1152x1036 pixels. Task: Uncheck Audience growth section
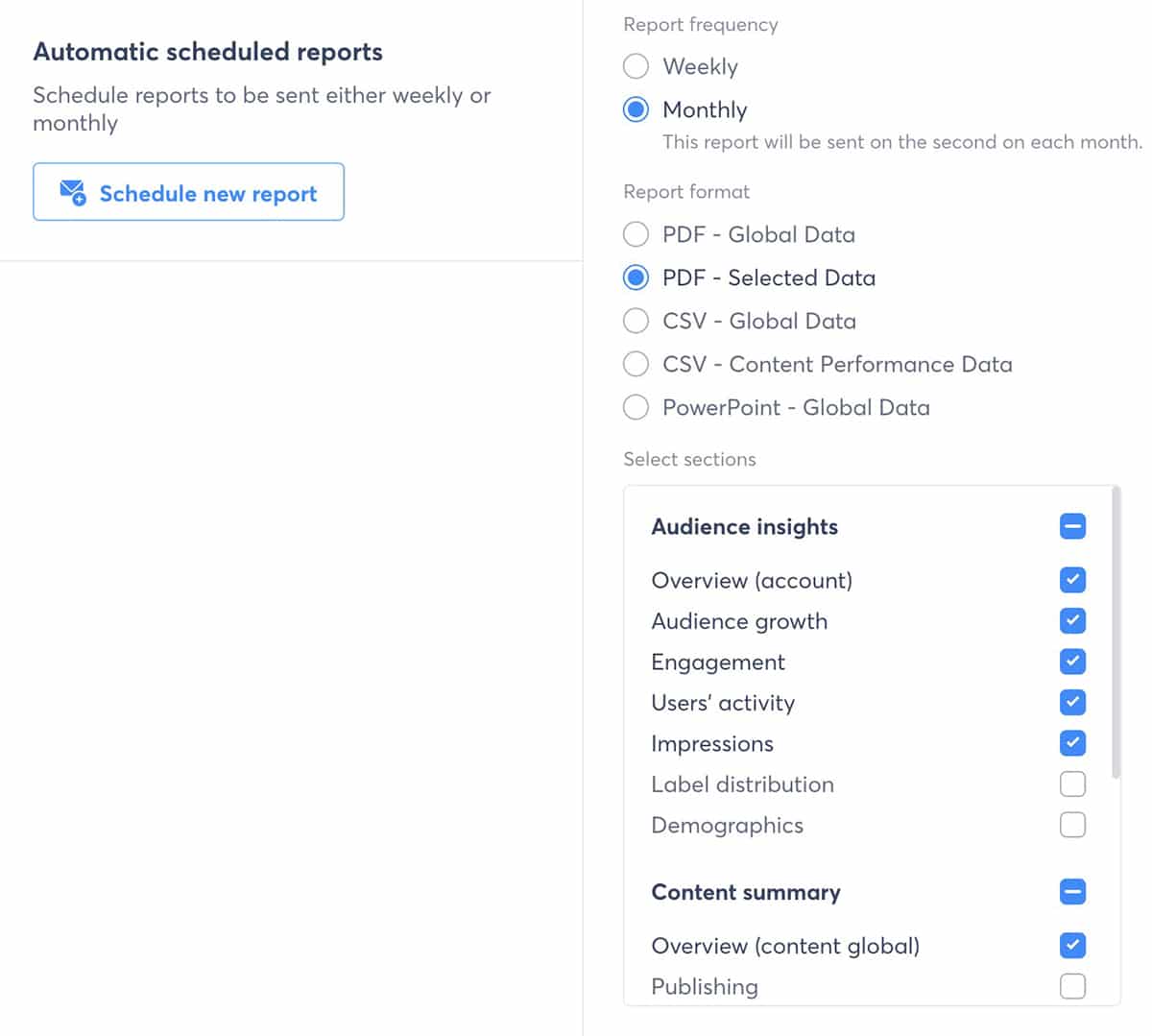1072,620
